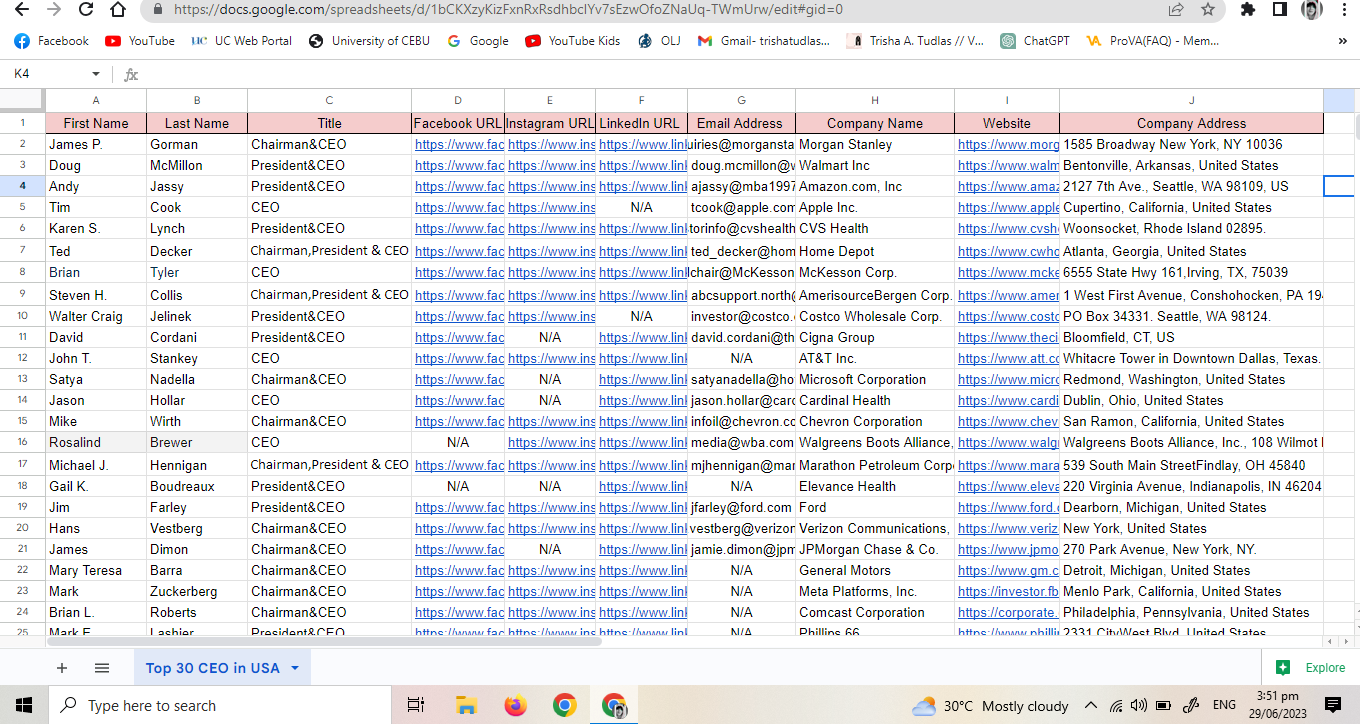Open Windows Task View
Image resolution: width=1360 pixels, height=724 pixels.
(416, 705)
